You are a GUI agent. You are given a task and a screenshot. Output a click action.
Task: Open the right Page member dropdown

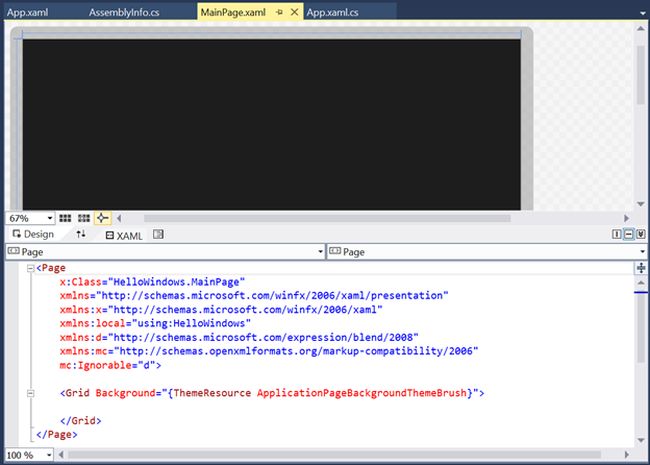(642, 252)
